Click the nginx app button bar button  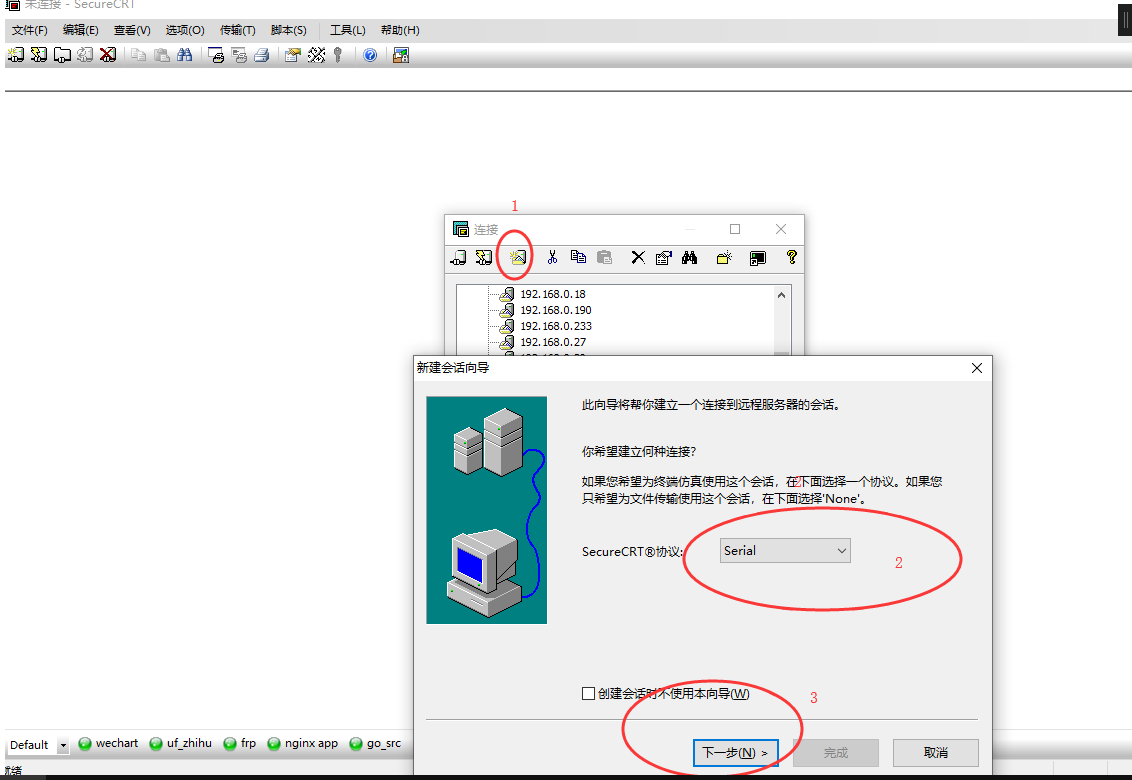coord(302,743)
